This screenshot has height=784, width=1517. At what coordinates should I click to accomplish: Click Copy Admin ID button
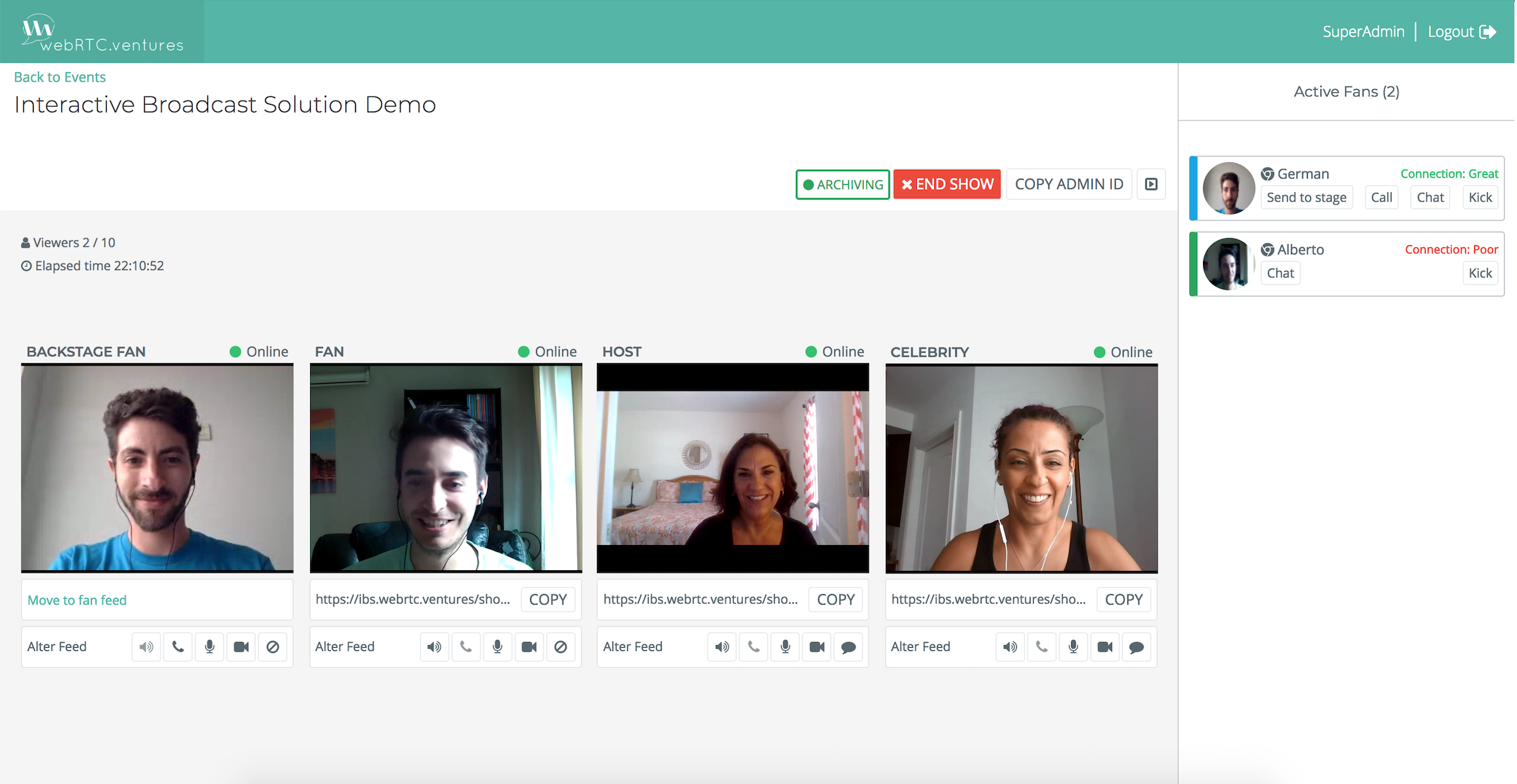pos(1069,185)
